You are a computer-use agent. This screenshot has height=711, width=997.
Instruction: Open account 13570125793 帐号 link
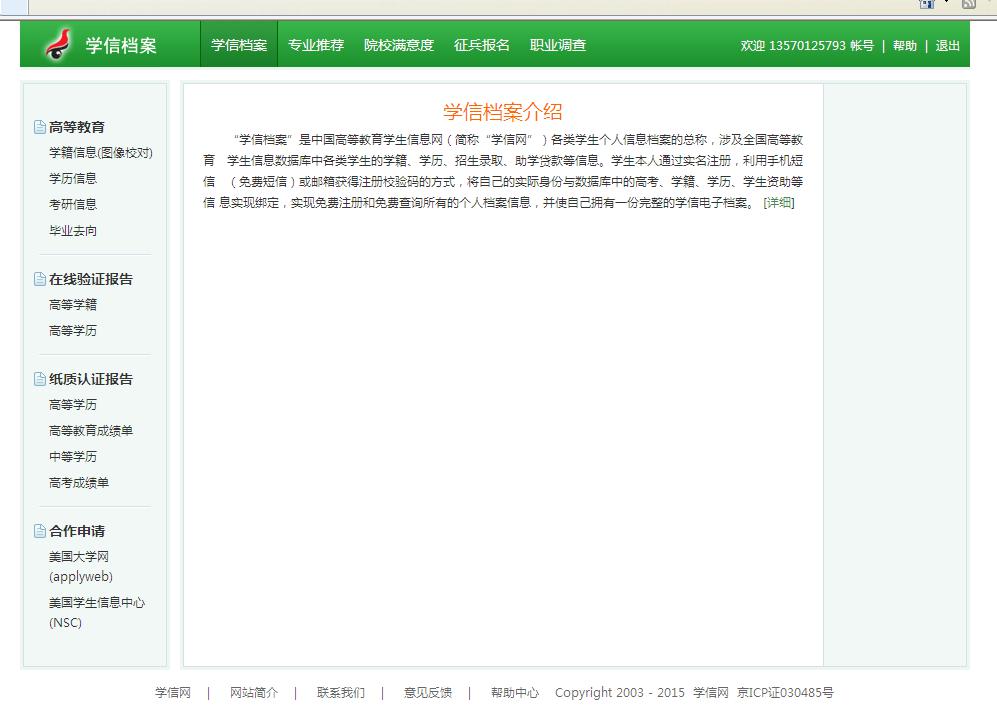[822, 46]
